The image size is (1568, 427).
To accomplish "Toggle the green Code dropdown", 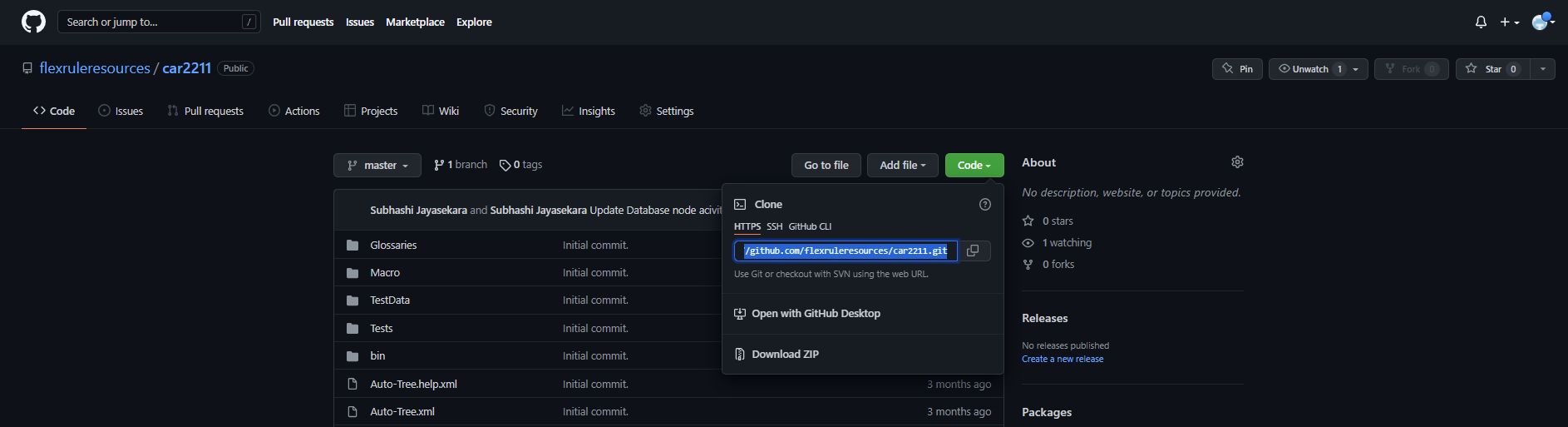I will (x=974, y=165).
